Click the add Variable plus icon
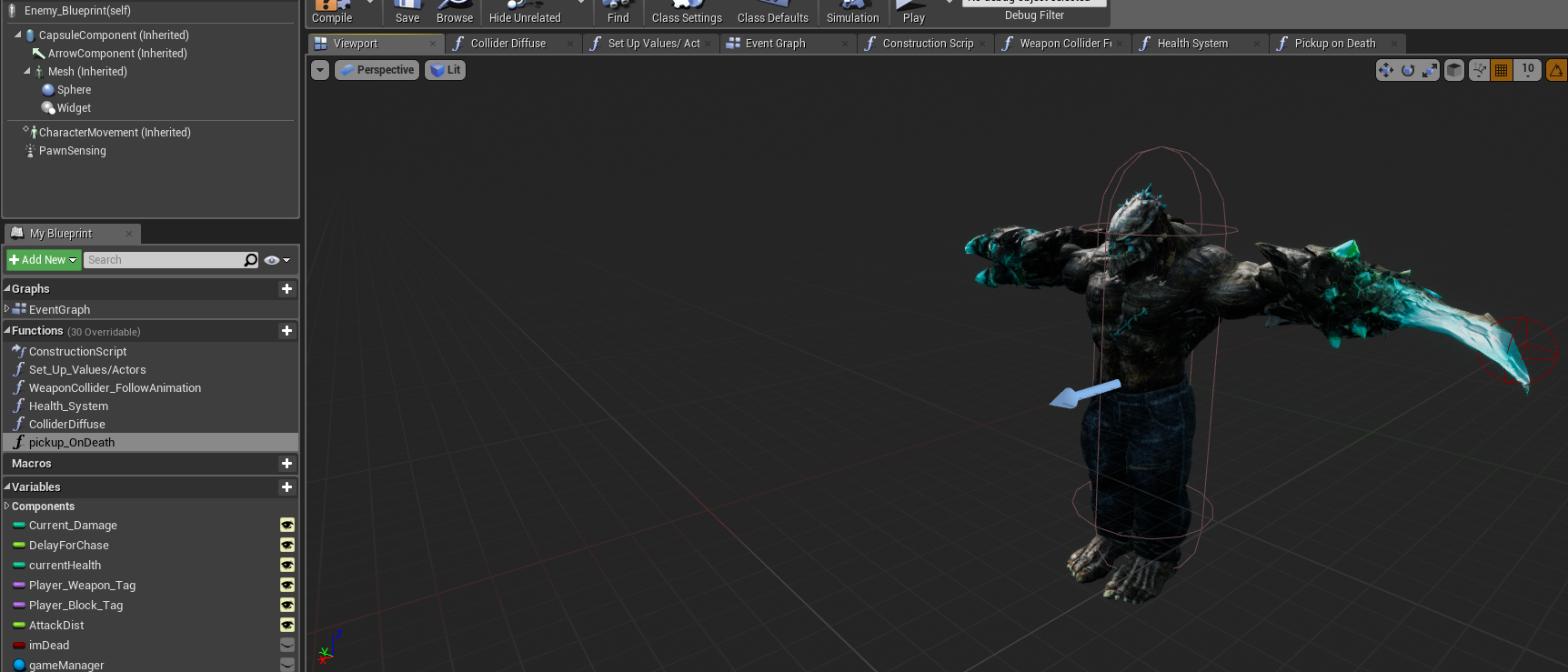This screenshot has height=672, width=1568. click(286, 487)
